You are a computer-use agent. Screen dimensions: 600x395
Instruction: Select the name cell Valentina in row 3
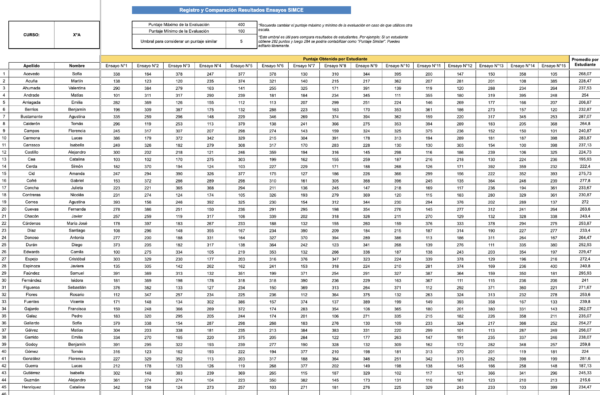(77, 88)
